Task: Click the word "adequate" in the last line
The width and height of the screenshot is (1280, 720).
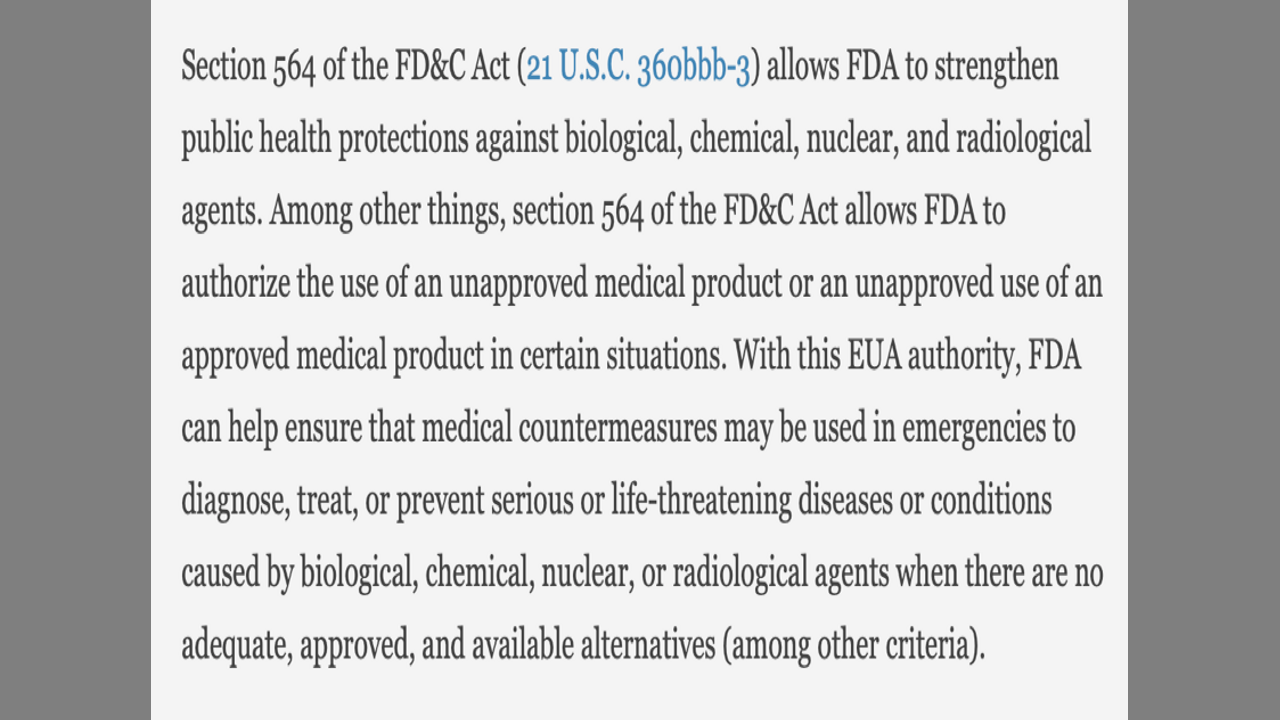Action: point(235,646)
